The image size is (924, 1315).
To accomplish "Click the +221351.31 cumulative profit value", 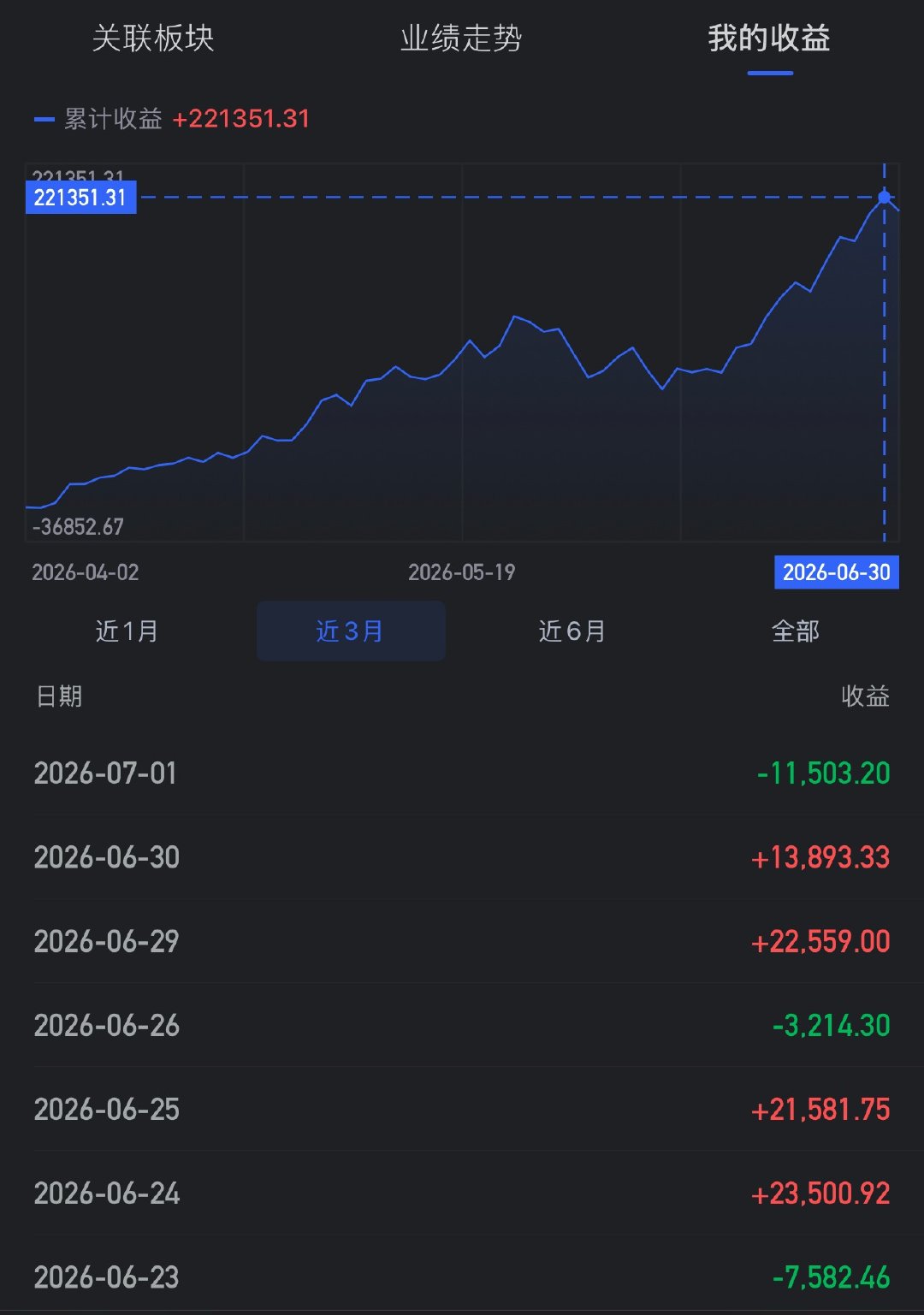I will 241,119.
